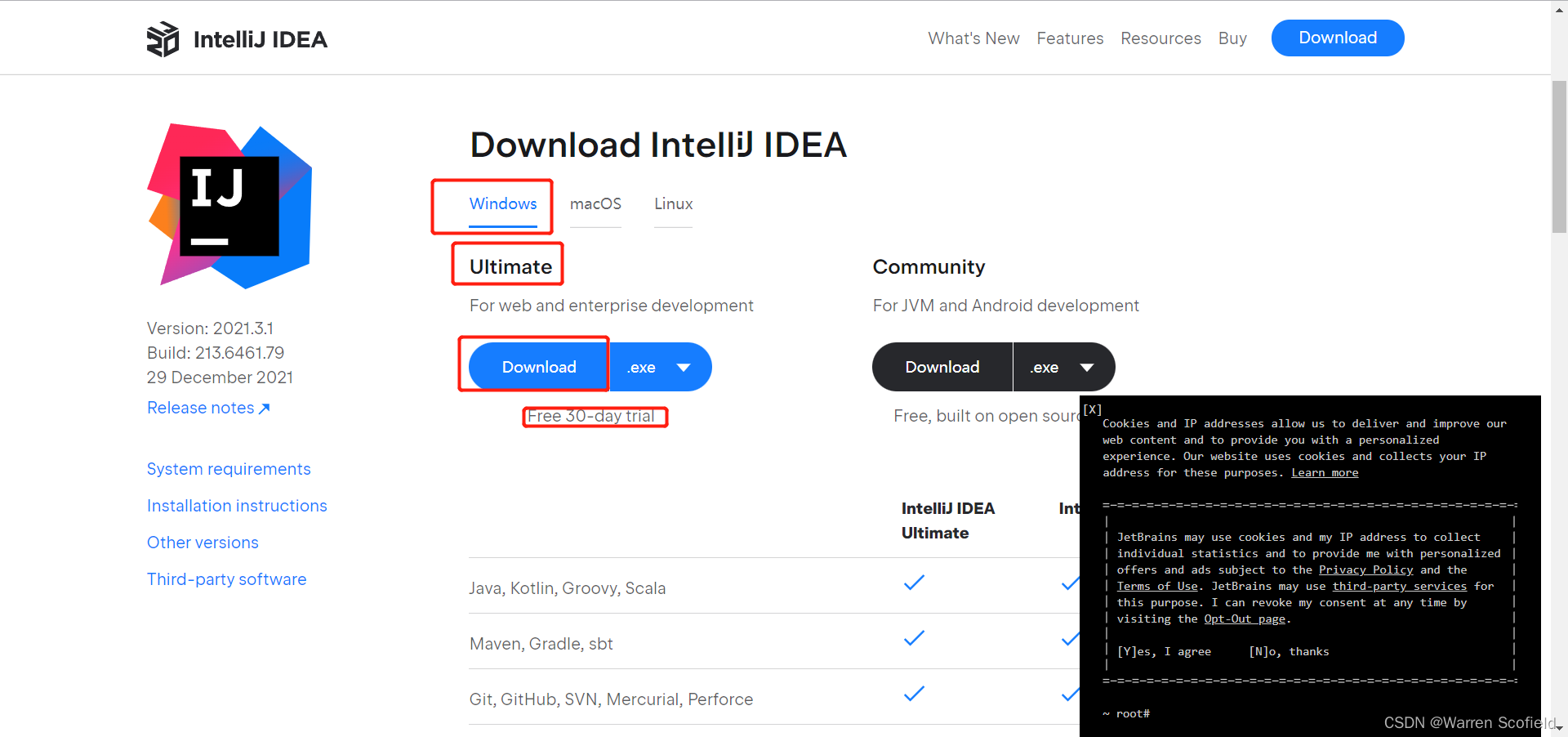The image size is (1568, 737).
Task: Open the Terms of Use link
Action: pyautogui.click(x=1157, y=587)
